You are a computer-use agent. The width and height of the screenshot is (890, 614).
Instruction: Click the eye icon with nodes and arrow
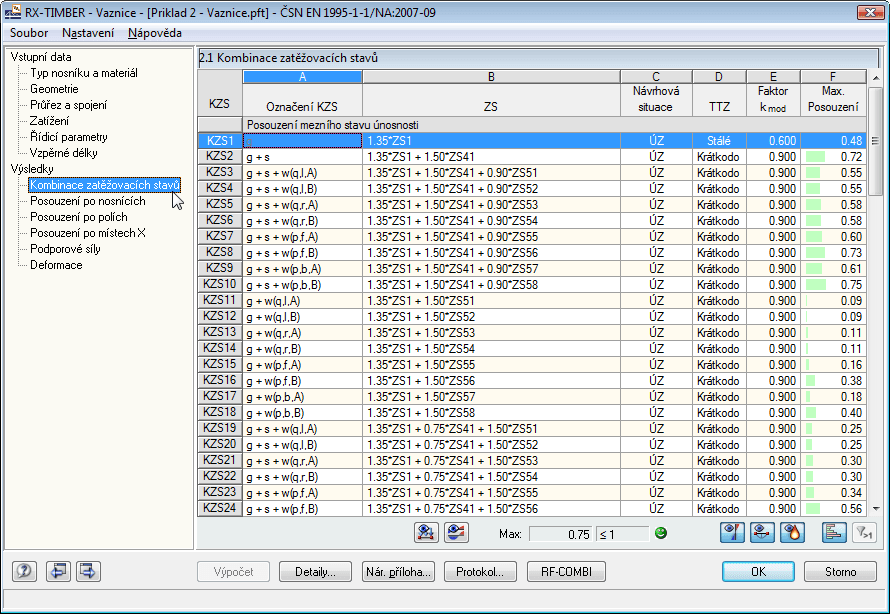pyautogui.click(x=426, y=533)
